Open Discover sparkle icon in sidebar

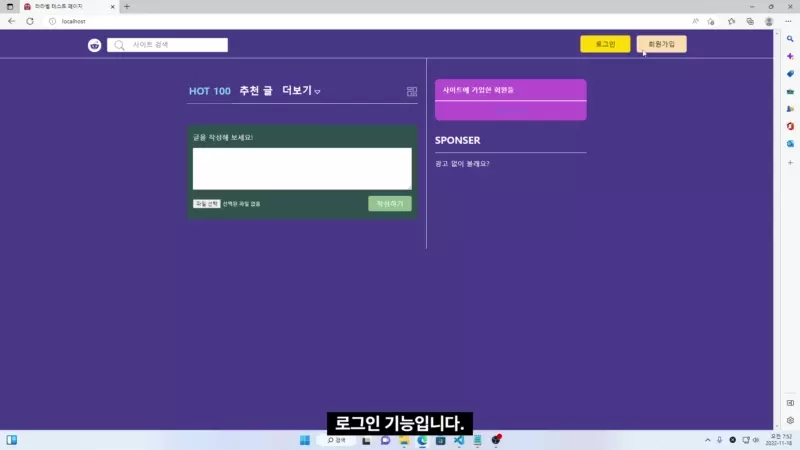click(790, 56)
